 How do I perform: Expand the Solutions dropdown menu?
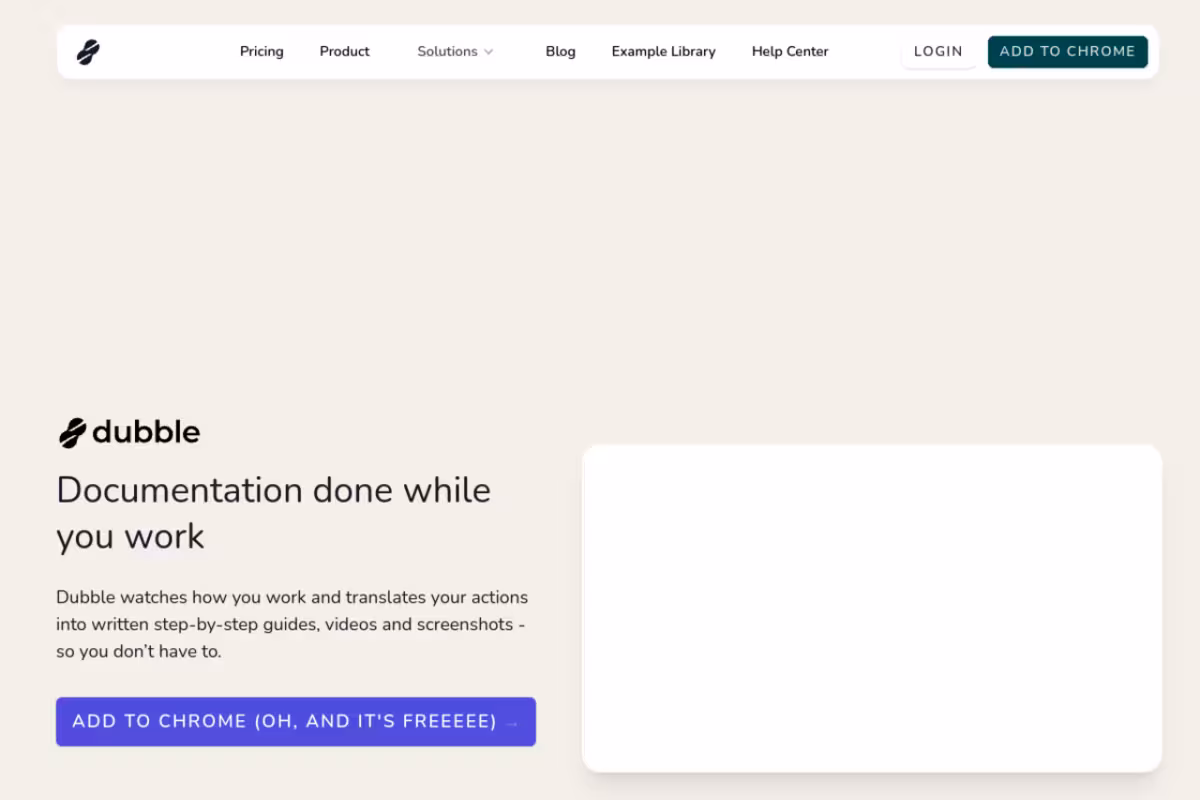tap(455, 52)
